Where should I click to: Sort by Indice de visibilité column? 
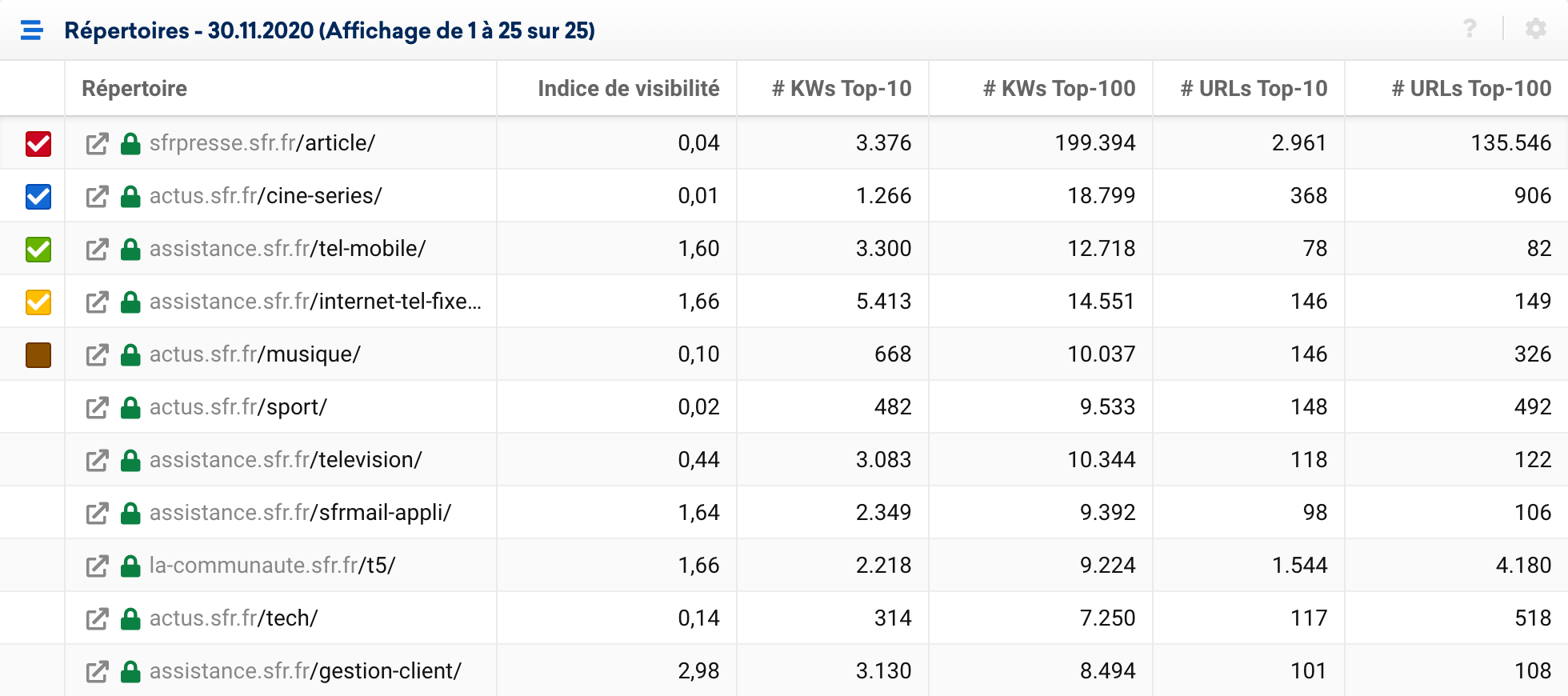(x=628, y=88)
